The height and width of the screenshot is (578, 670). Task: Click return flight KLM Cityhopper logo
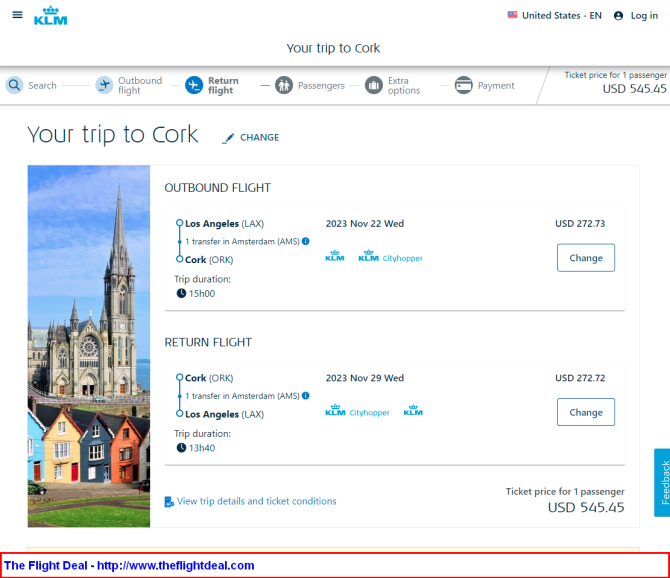pos(357,411)
